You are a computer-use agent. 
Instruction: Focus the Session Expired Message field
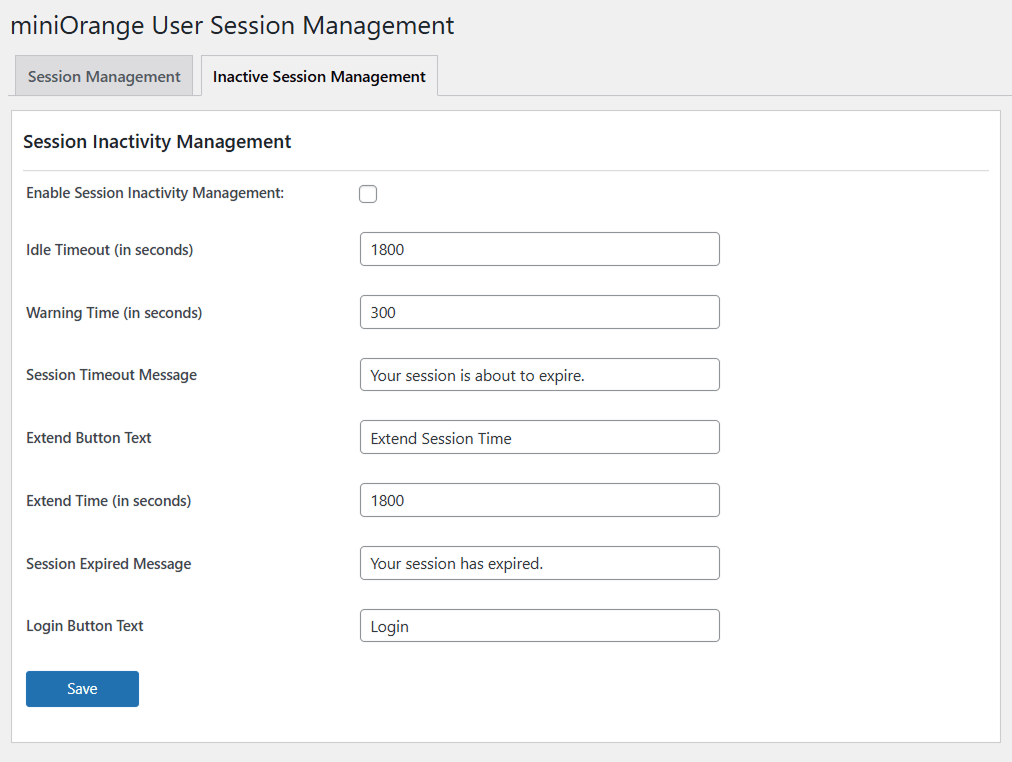pos(540,563)
